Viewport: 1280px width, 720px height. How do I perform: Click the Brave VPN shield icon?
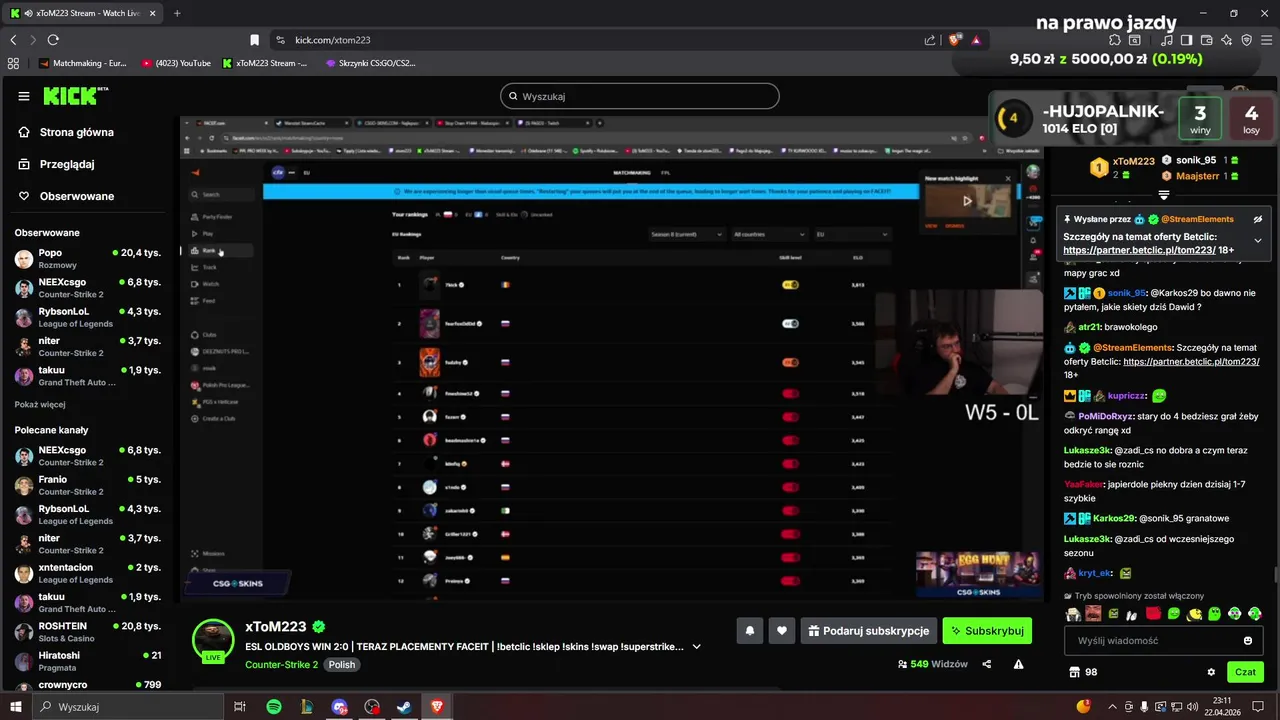pyautogui.click(x=1246, y=40)
